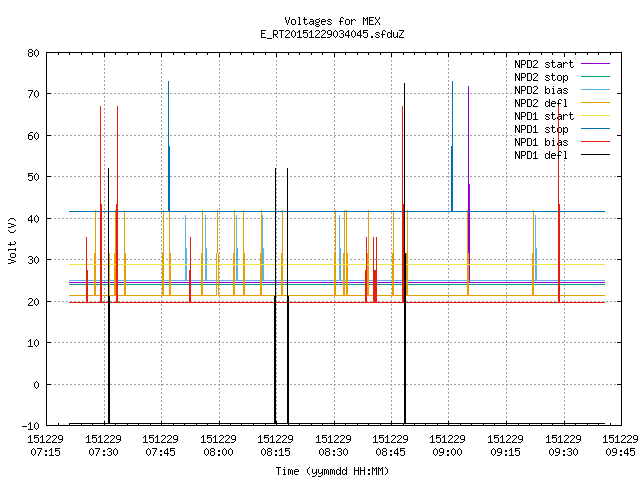Image resolution: width=640 pixels, height=480 pixels.
Task: Click the y-axis tick label 80
Action: pos(33,53)
